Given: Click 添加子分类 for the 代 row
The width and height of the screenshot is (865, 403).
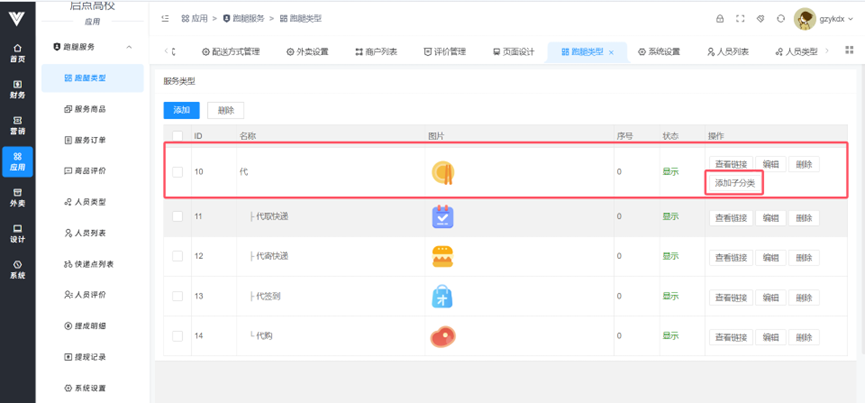Looking at the screenshot, I should (735, 183).
